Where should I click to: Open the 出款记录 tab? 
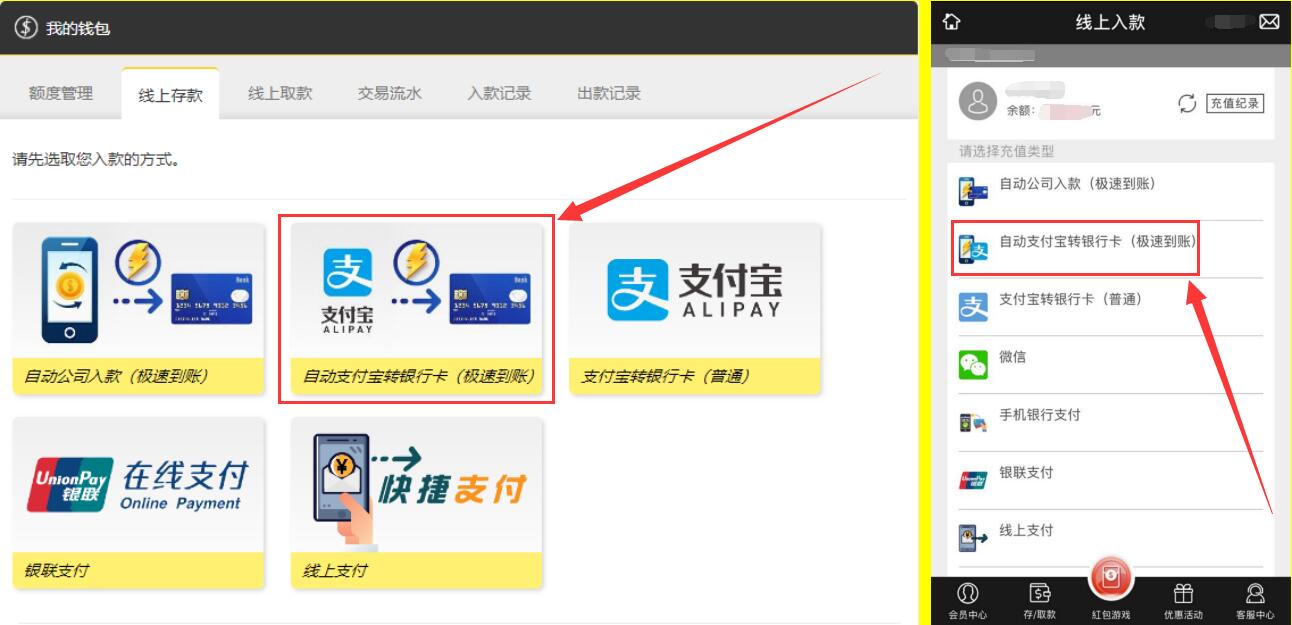(609, 94)
